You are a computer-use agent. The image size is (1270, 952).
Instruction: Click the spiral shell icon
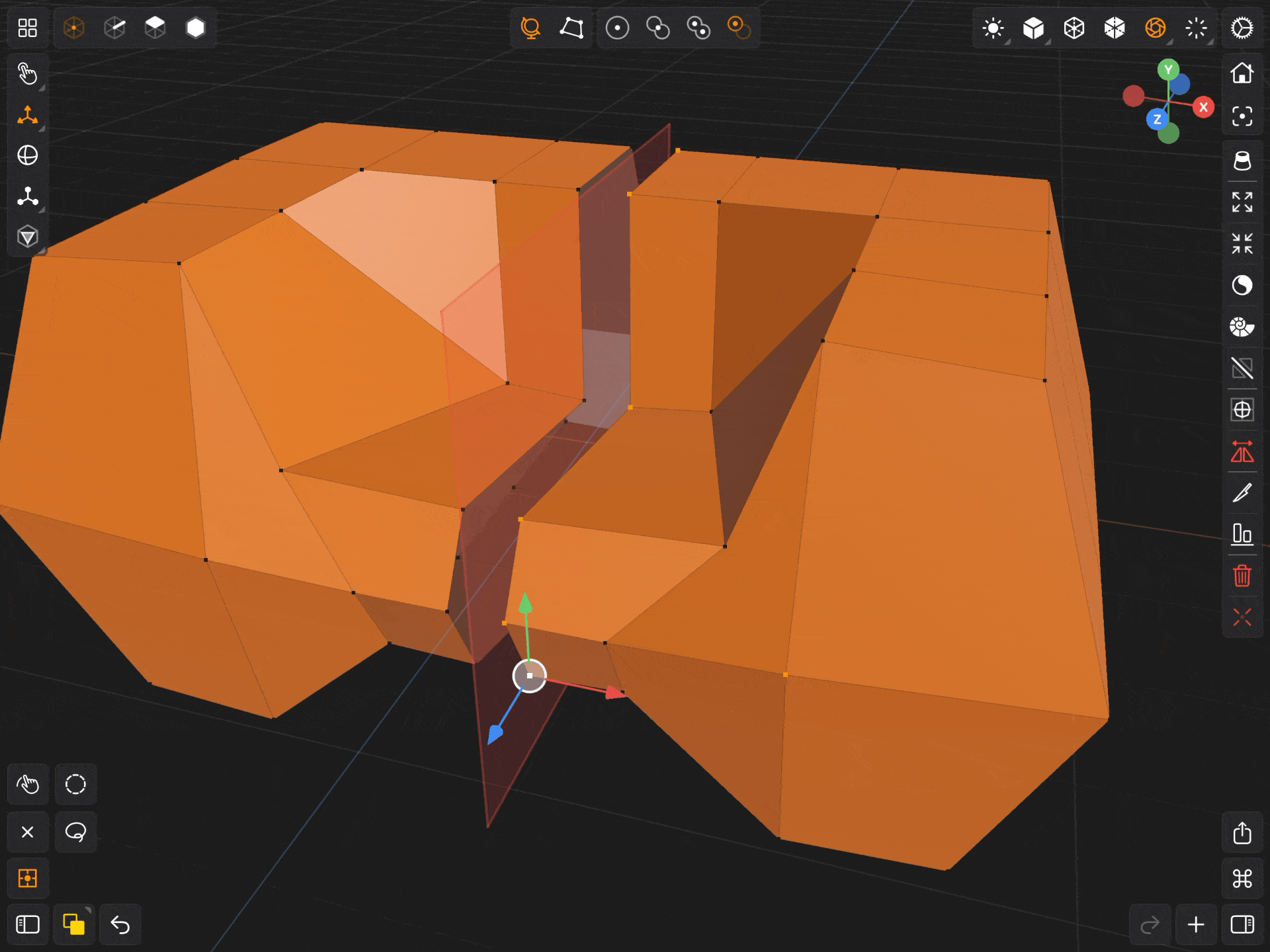[1242, 327]
